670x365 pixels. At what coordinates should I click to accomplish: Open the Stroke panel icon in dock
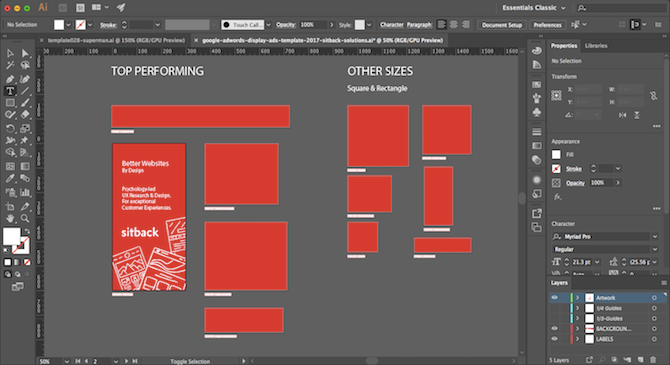pos(537,132)
